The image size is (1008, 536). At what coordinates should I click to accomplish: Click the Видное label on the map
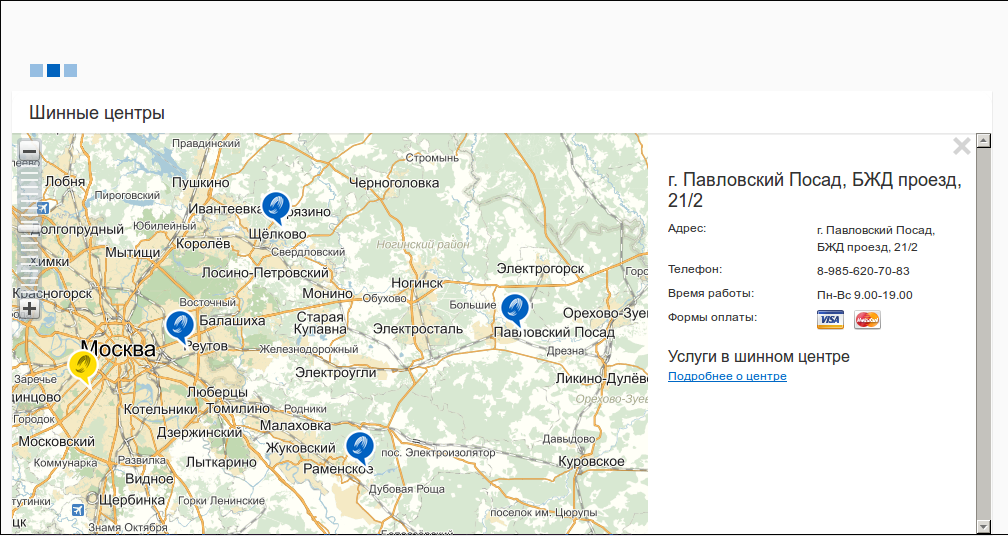click(149, 479)
